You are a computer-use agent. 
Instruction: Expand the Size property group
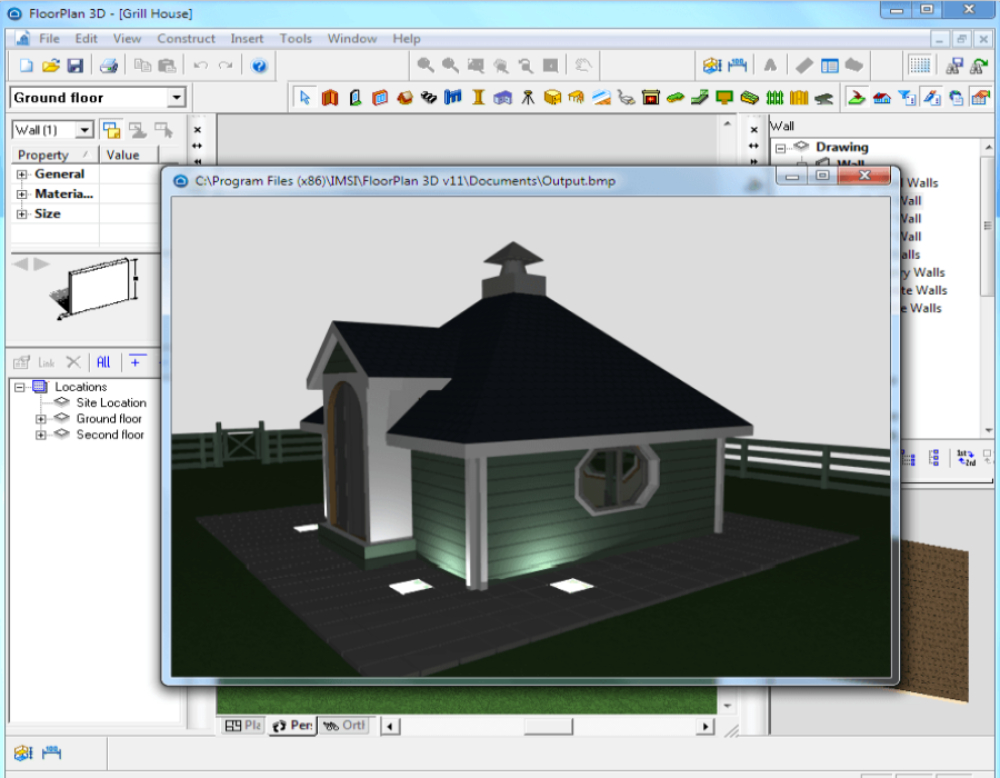tap(22, 214)
